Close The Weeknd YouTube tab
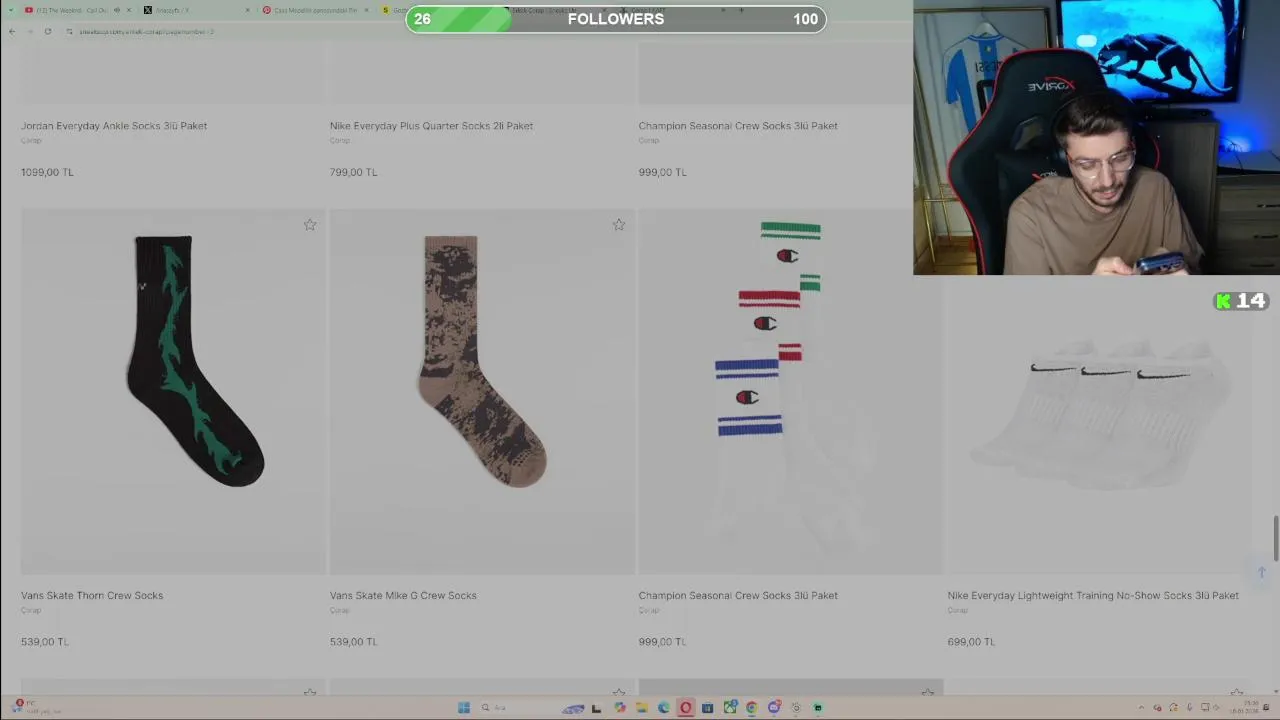Viewport: 1280px width, 720px height. (x=128, y=10)
